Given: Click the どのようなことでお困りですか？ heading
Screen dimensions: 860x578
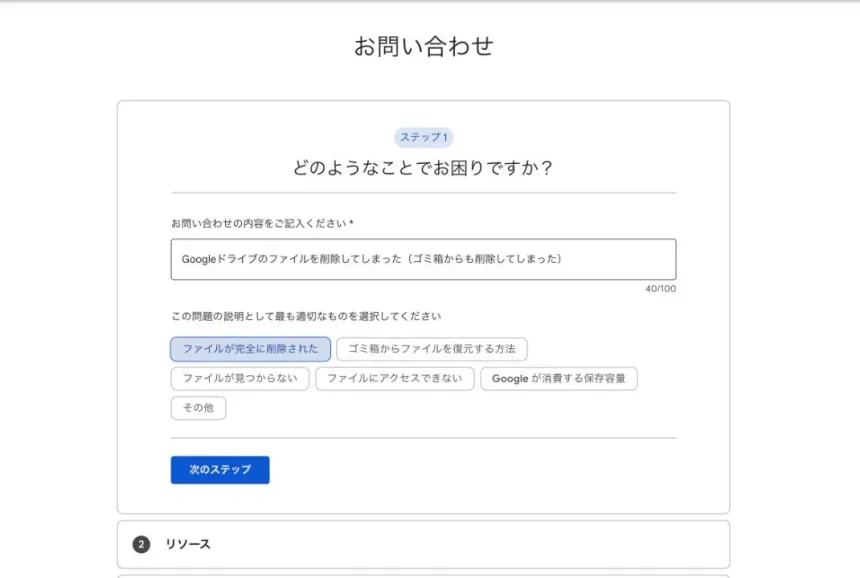Looking at the screenshot, I should (x=423, y=168).
